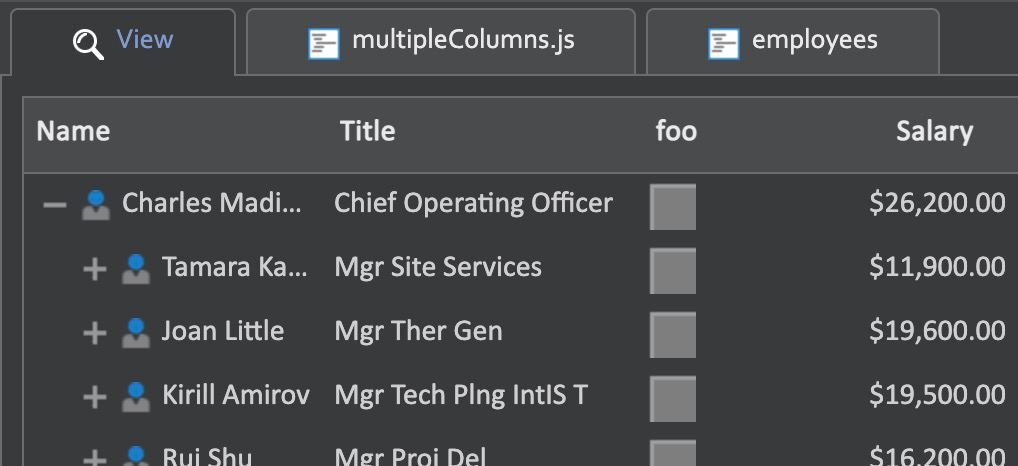
Task: Expand the Kirill Amirov node
Action: pos(94,396)
